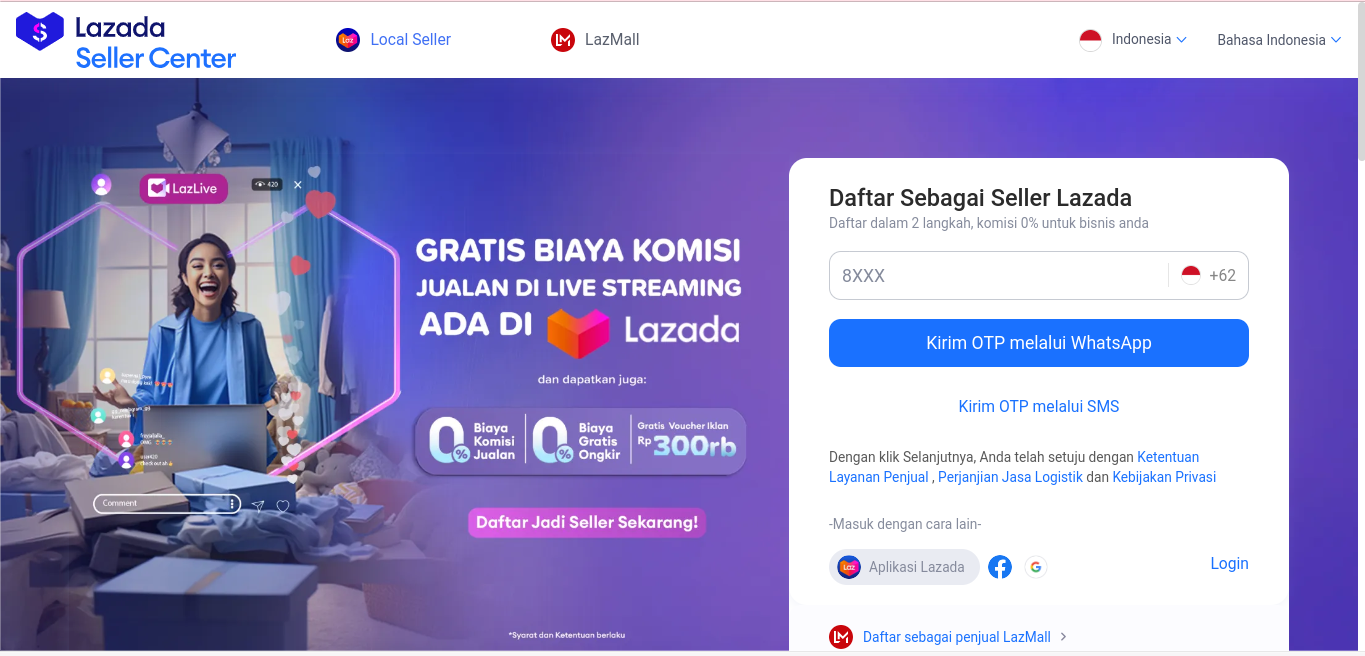1365x656 pixels.
Task: Switch to the LazMall tab
Action: (x=595, y=40)
